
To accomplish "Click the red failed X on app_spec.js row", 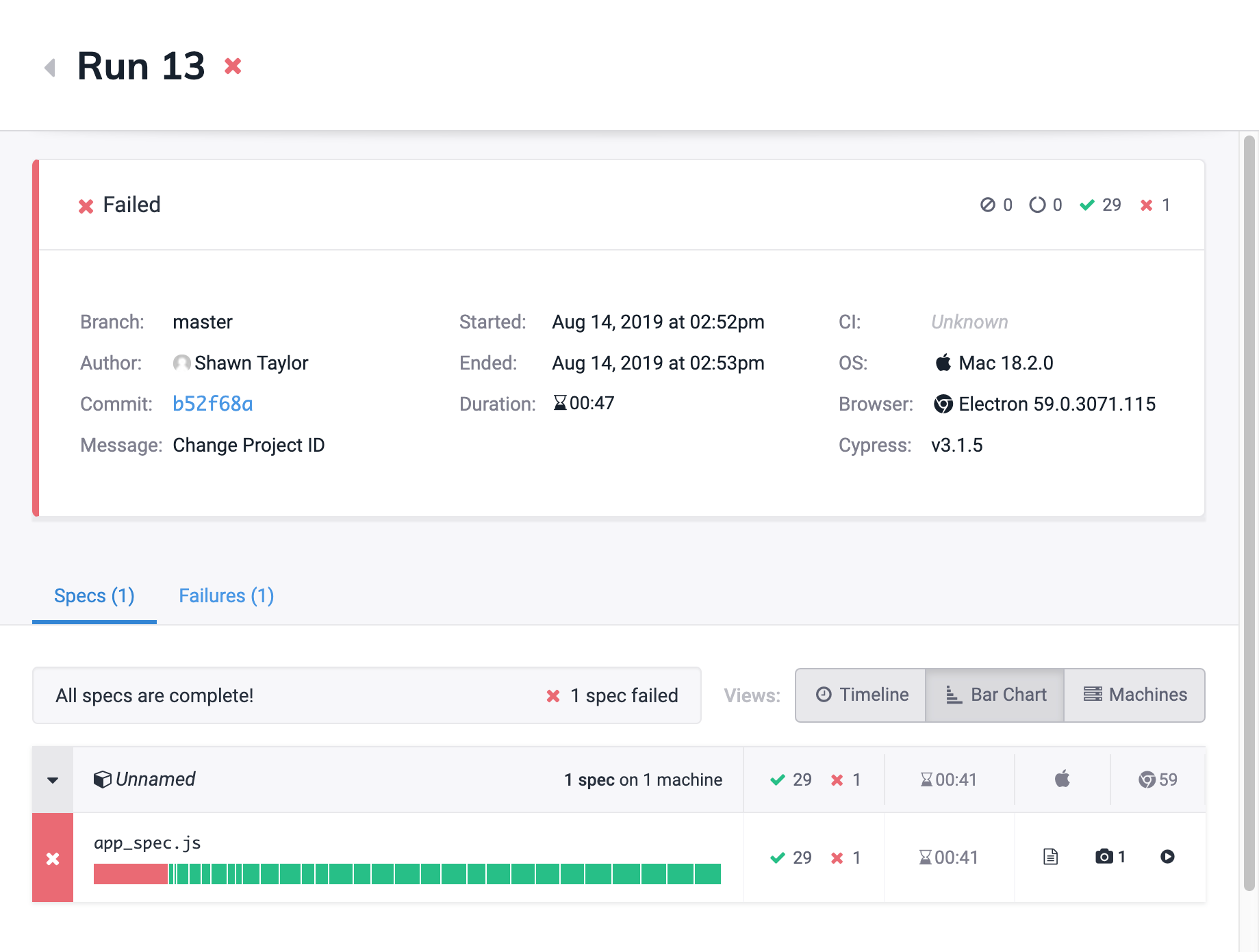I will 53,858.
